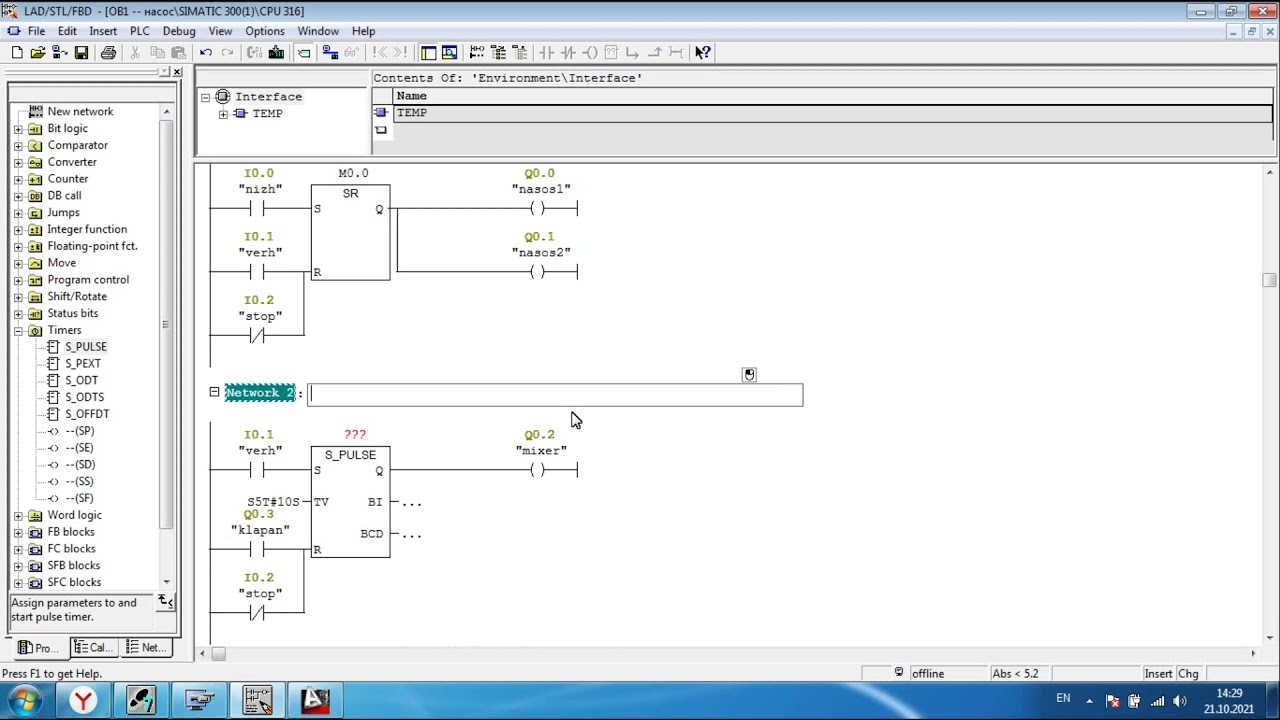Click the editor vertical scrollbar thumb
The width and height of the screenshot is (1280, 720).
tap(1269, 280)
